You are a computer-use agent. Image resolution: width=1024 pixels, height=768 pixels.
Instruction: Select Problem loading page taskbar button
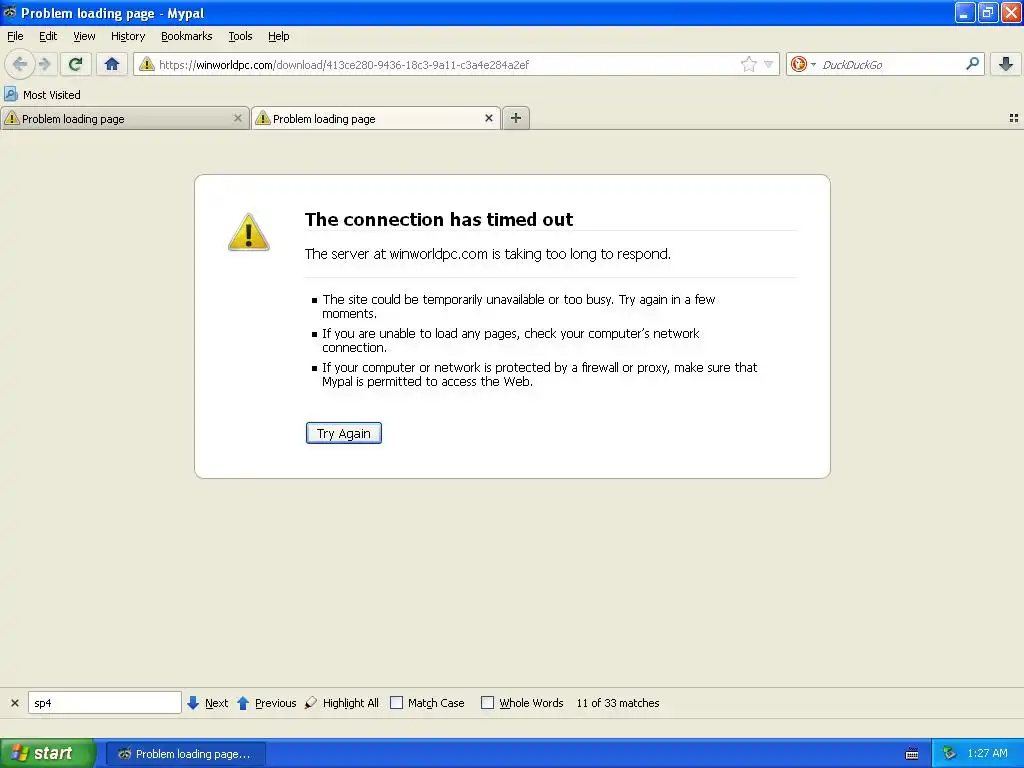click(x=186, y=754)
